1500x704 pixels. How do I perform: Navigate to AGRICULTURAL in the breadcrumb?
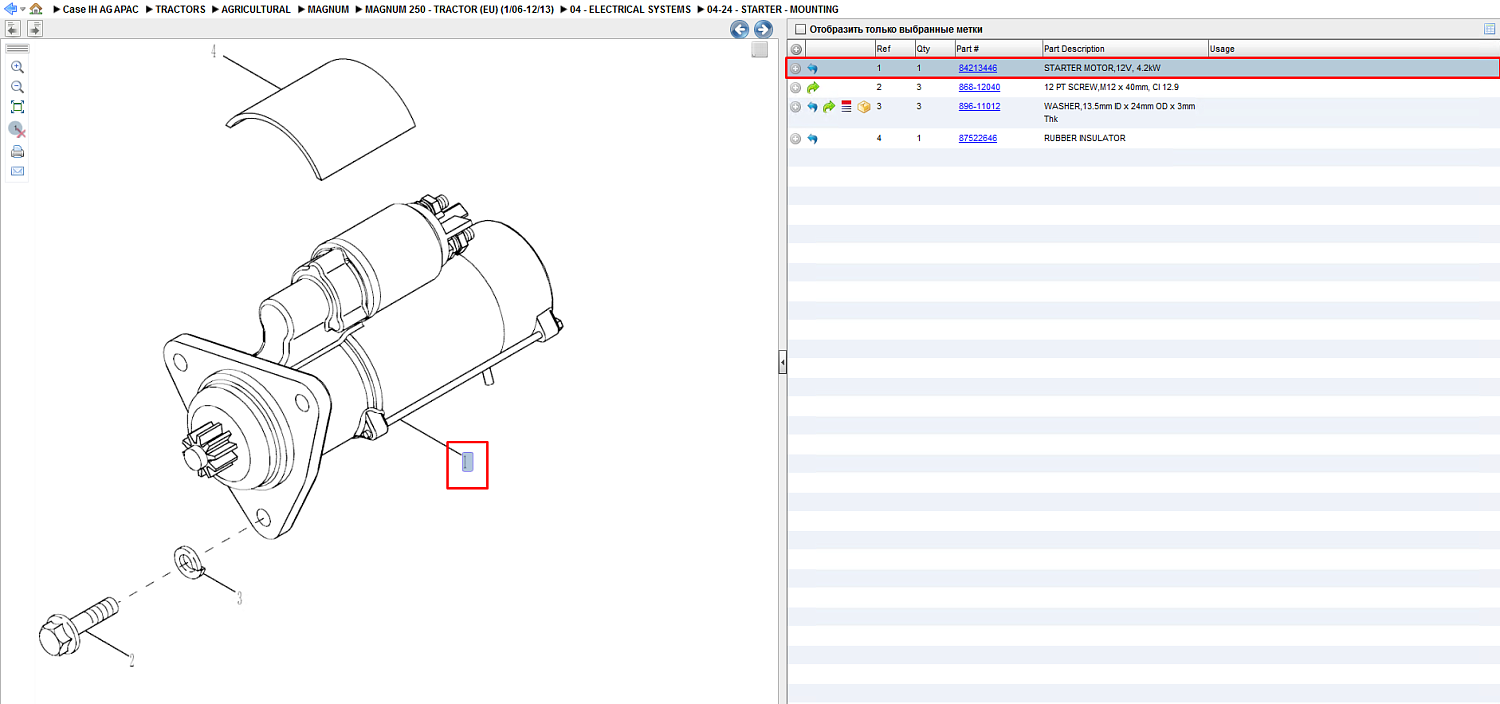point(256,9)
